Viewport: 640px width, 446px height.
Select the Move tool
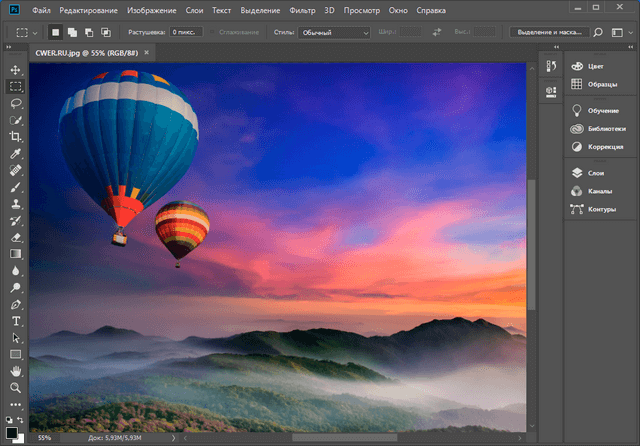[16, 71]
